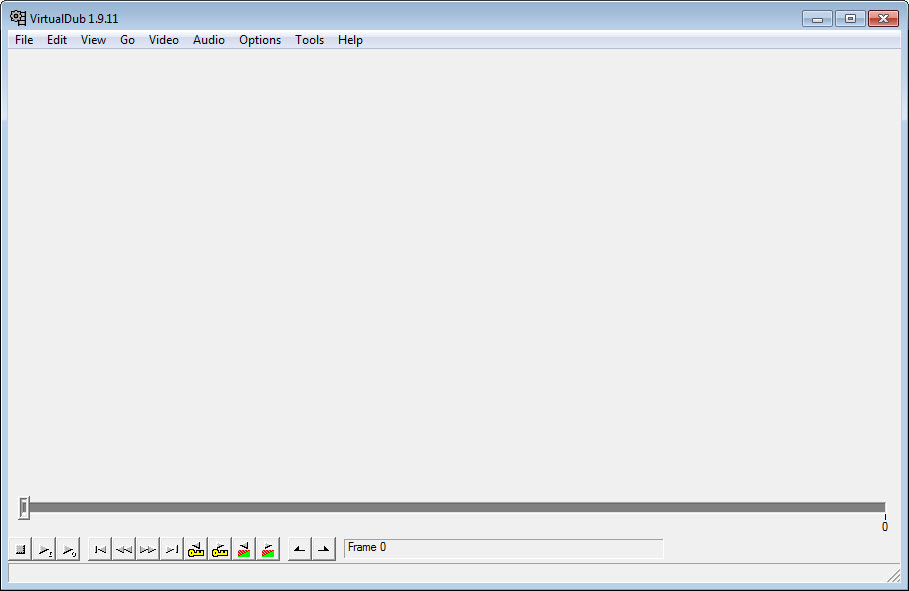
Task: Minimize the VirtualDub window
Action: pyautogui.click(x=817, y=19)
